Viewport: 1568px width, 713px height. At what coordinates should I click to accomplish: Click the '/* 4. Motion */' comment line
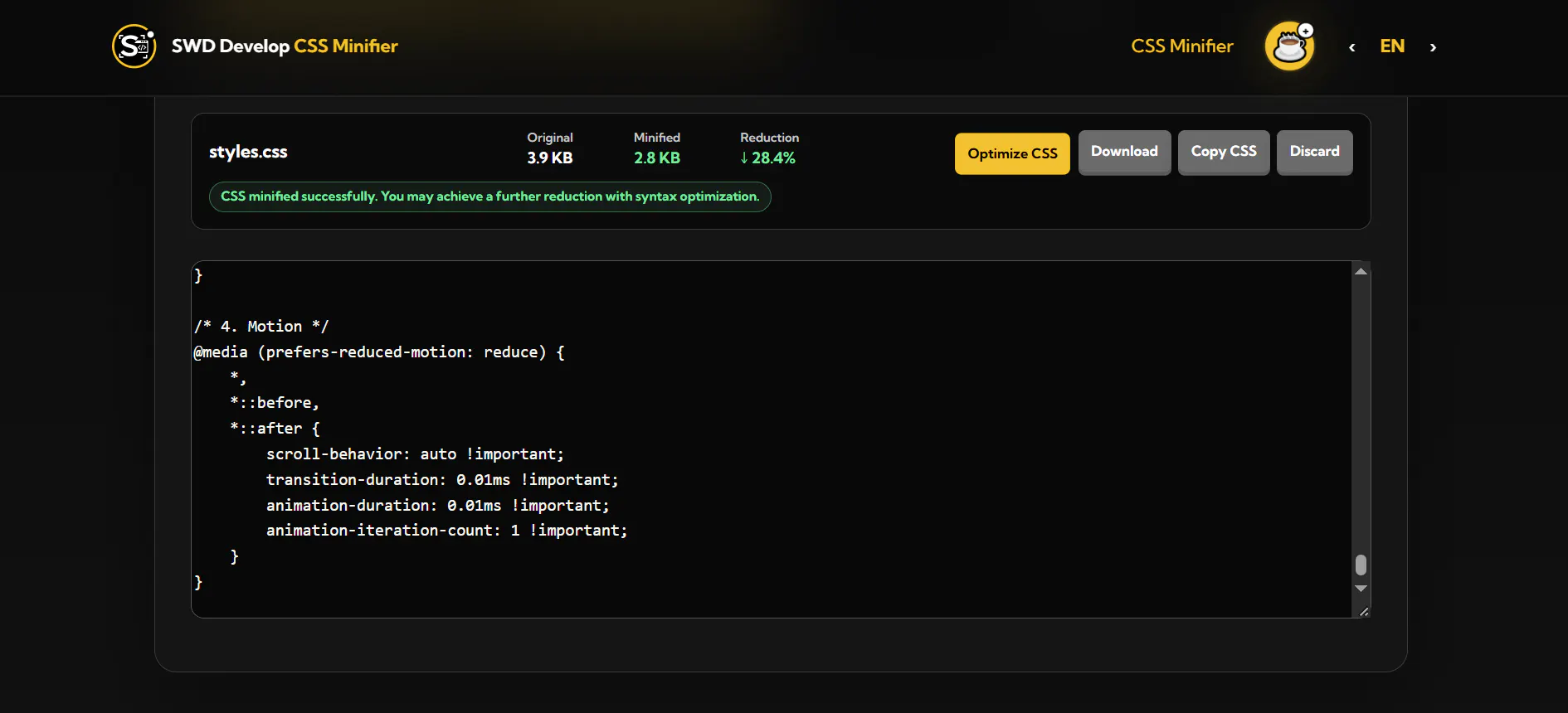tap(261, 326)
